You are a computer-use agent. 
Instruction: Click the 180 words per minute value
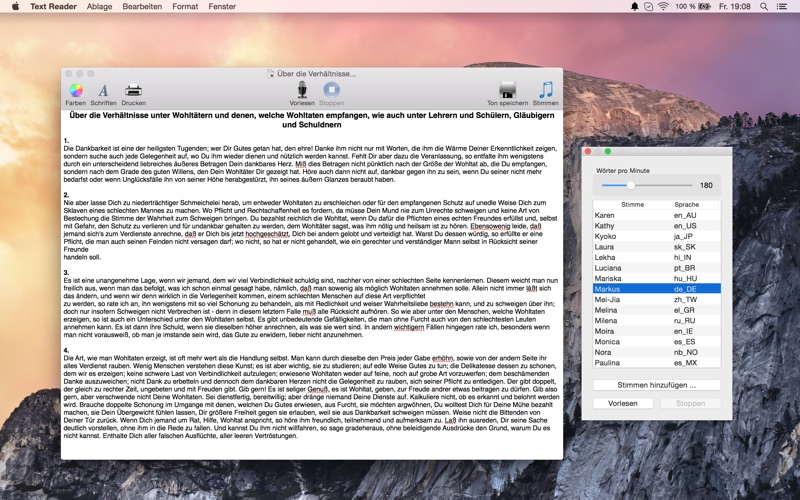(706, 185)
